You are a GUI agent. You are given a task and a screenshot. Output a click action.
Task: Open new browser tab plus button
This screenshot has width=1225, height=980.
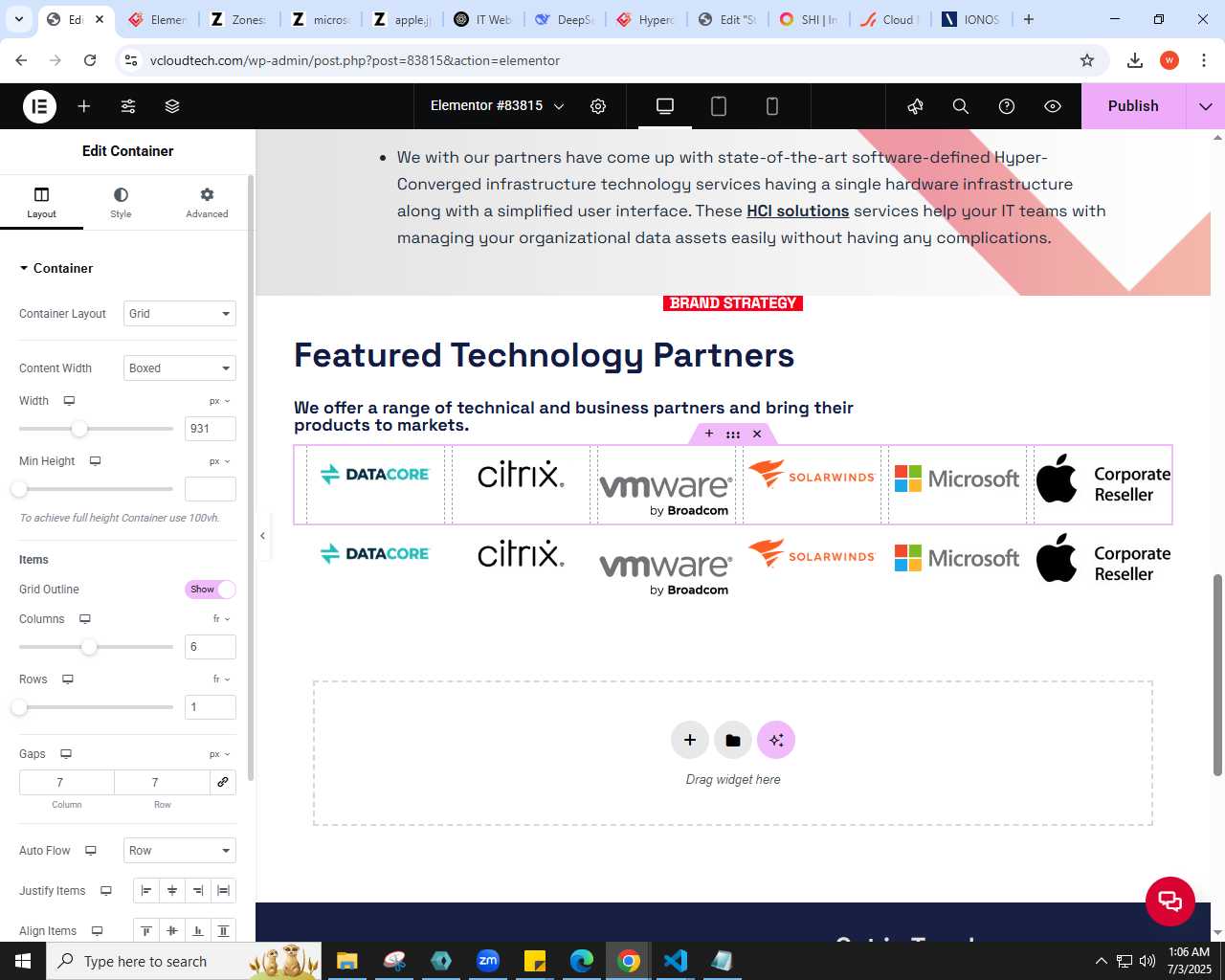[x=1029, y=19]
